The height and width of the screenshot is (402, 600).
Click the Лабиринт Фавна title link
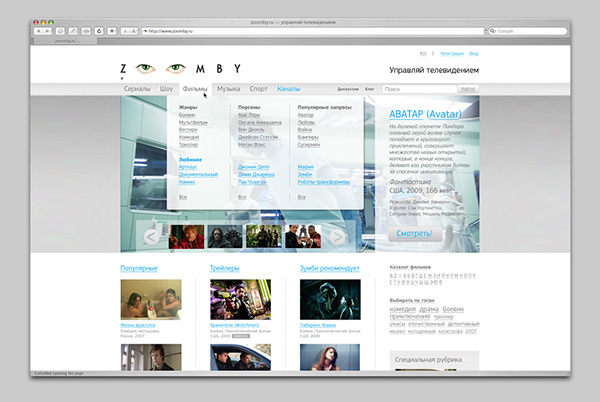[318, 325]
